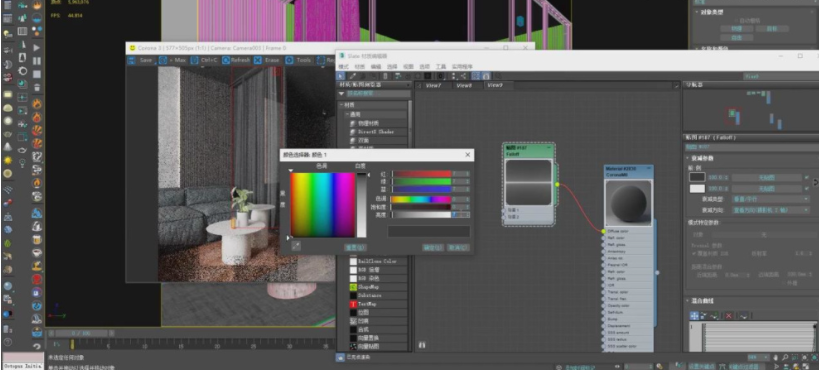Click the dark front color swatch in falloff parameters
The width and height of the screenshot is (819, 370).
[697, 177]
